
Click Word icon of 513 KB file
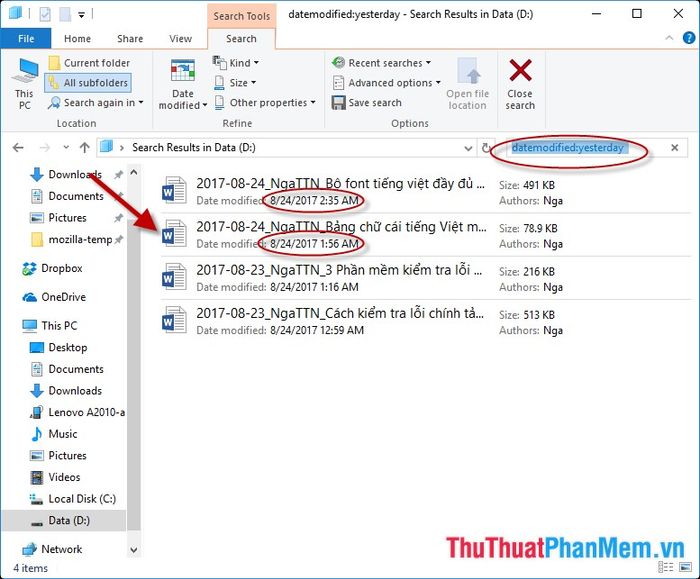point(174,320)
